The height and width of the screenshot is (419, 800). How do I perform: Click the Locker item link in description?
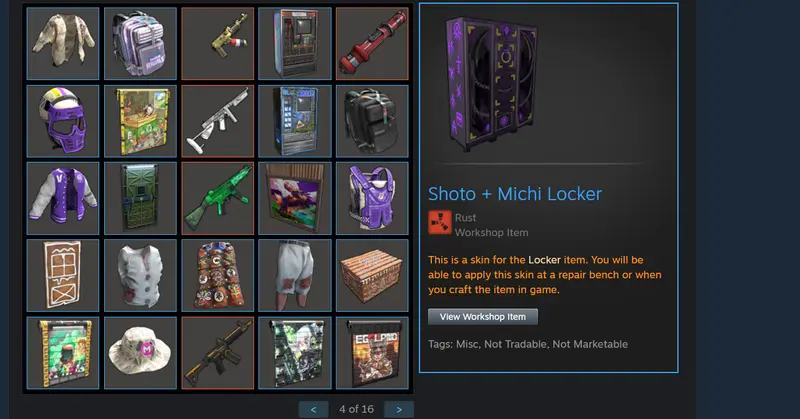(x=544, y=260)
